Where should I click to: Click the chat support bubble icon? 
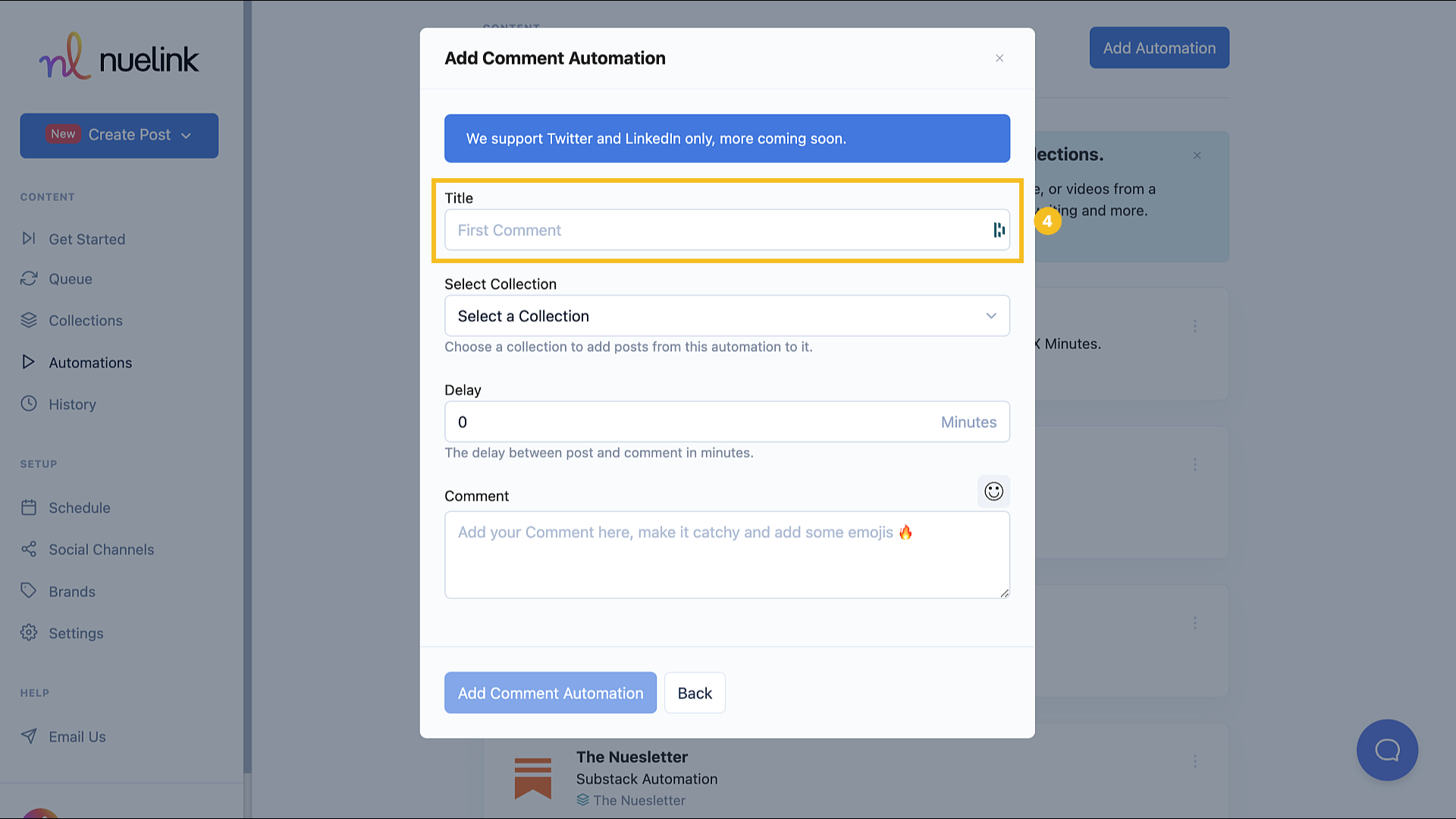(x=1387, y=750)
